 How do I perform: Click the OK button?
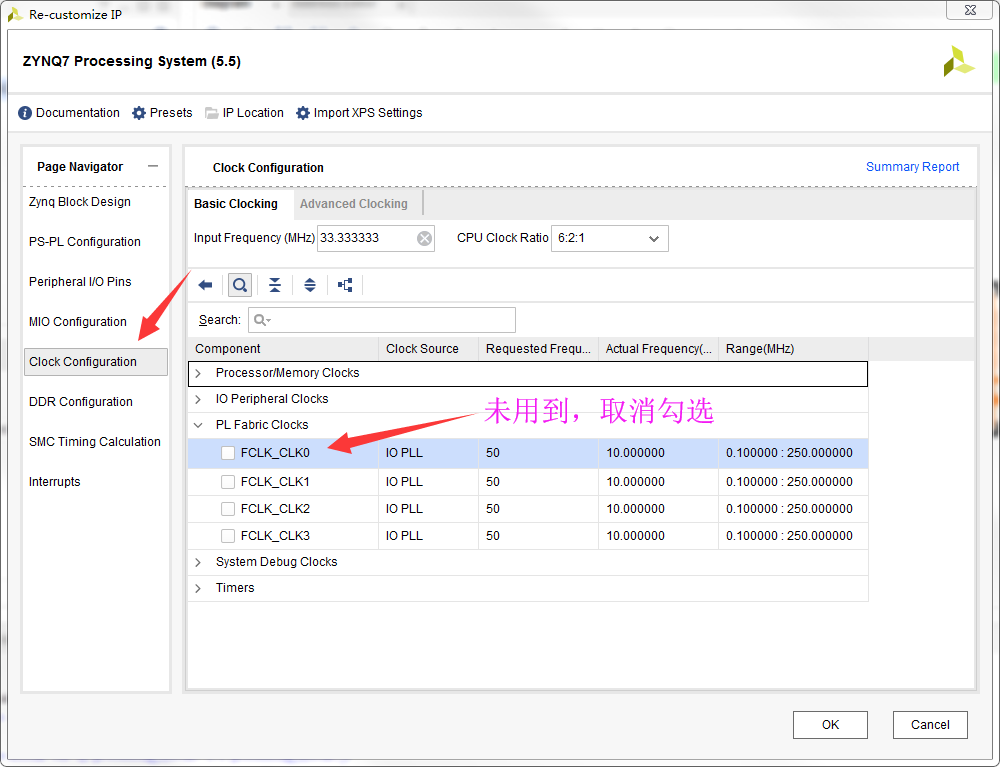tap(830, 725)
